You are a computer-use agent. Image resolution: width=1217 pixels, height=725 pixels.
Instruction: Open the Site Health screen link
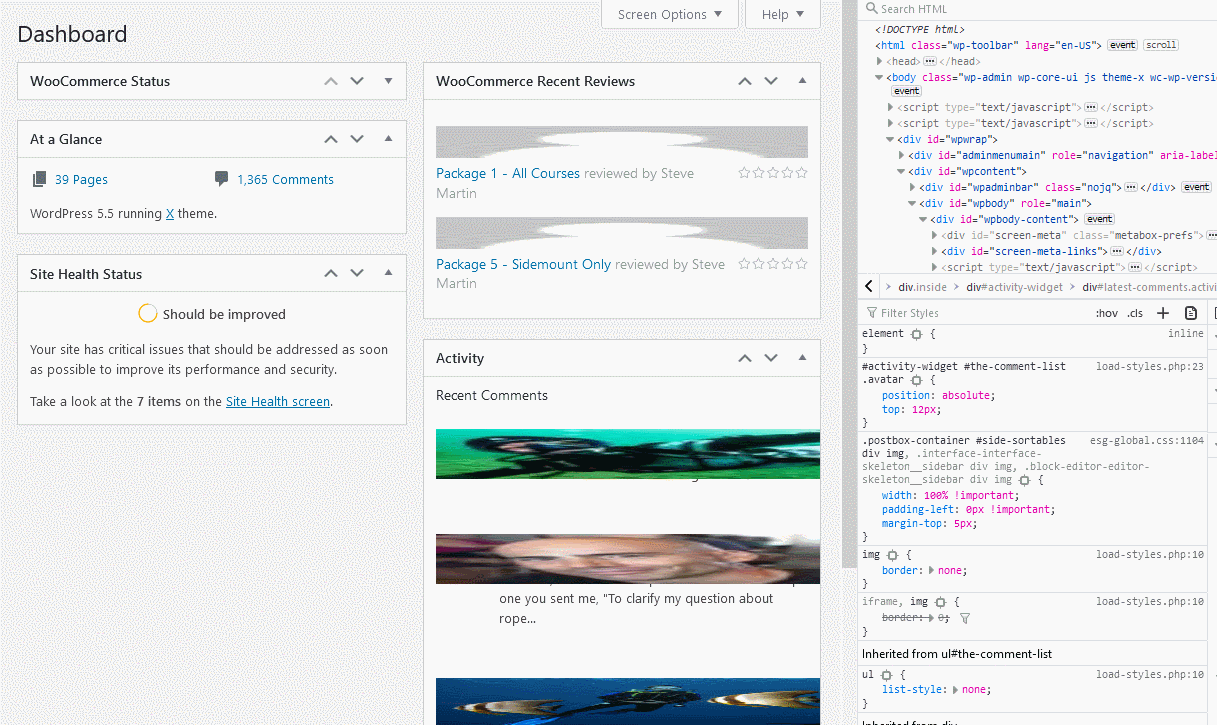coord(278,402)
